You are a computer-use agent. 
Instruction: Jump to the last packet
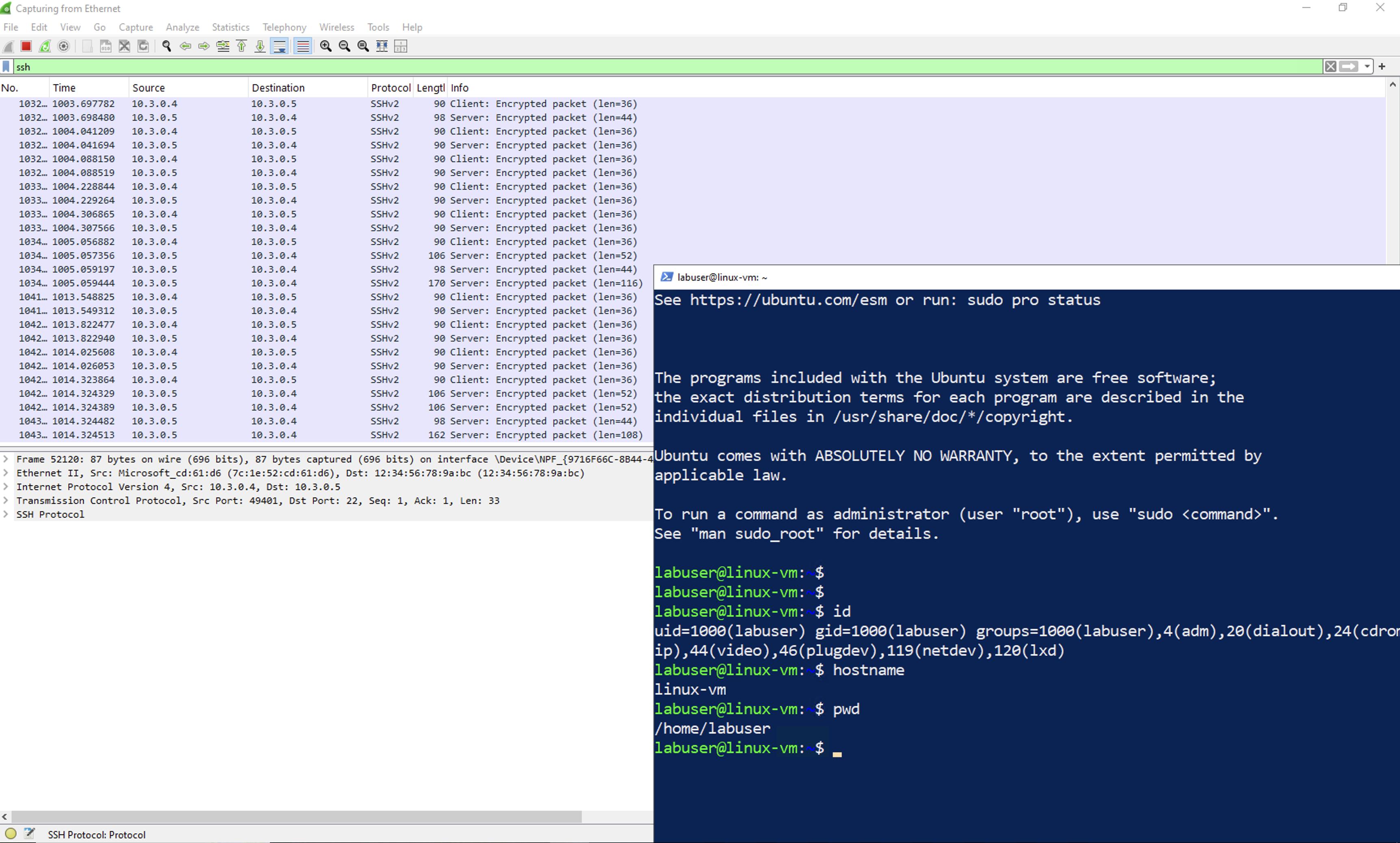point(260,46)
